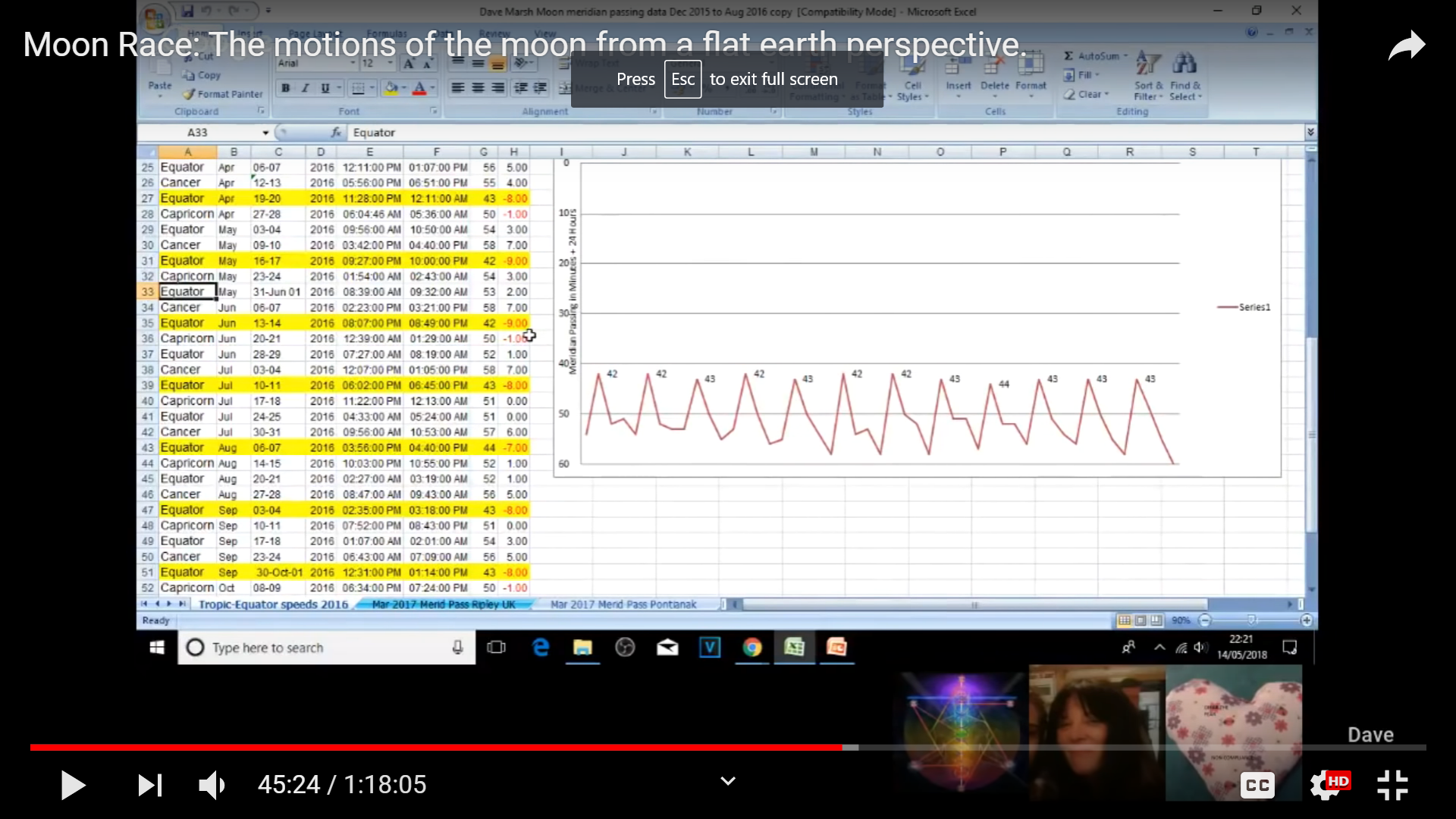Click Decrease Indent icon
The width and height of the screenshot is (1456, 819).
point(521,88)
